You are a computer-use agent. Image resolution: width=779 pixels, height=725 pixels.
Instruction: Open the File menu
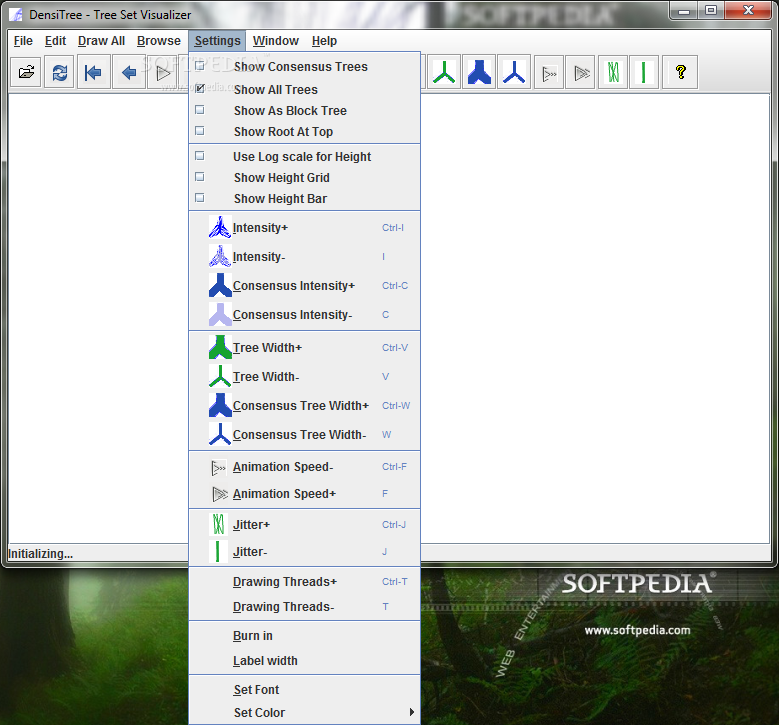point(23,41)
